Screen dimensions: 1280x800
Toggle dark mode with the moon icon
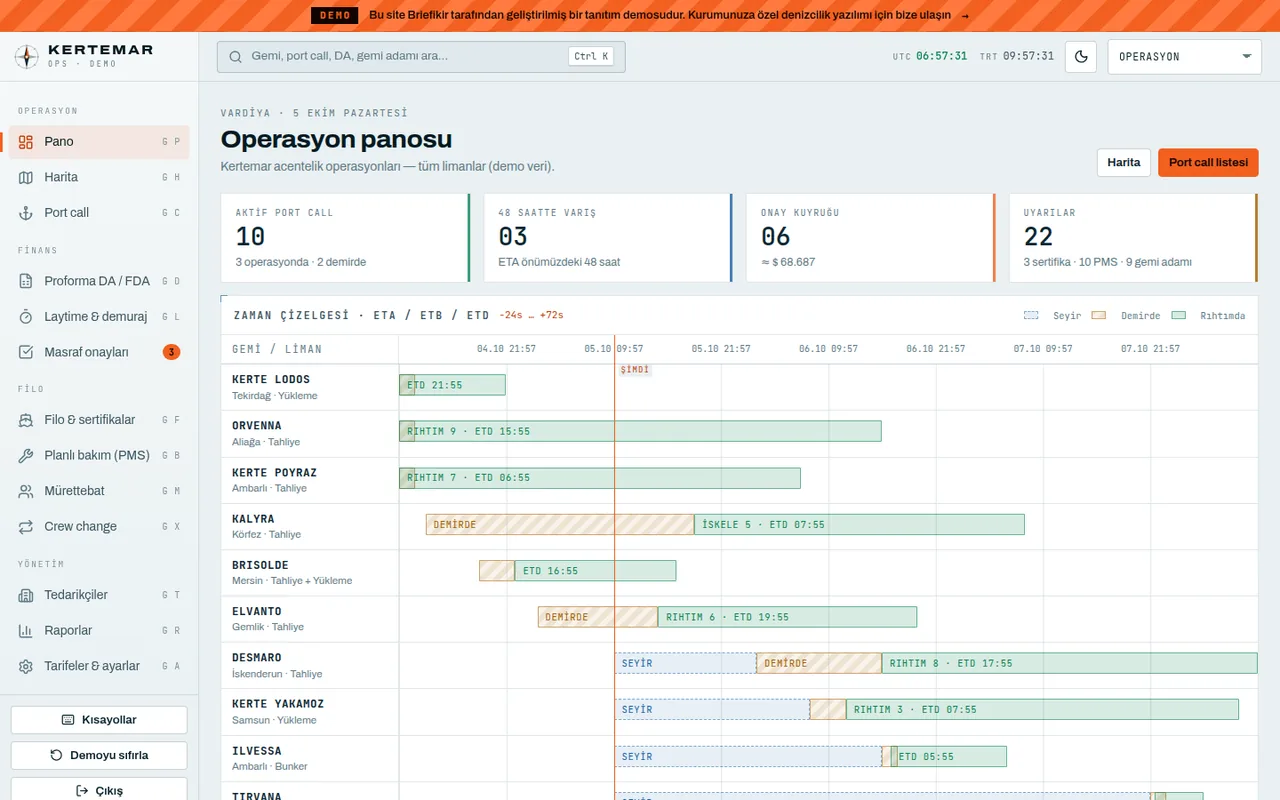pyautogui.click(x=1081, y=57)
